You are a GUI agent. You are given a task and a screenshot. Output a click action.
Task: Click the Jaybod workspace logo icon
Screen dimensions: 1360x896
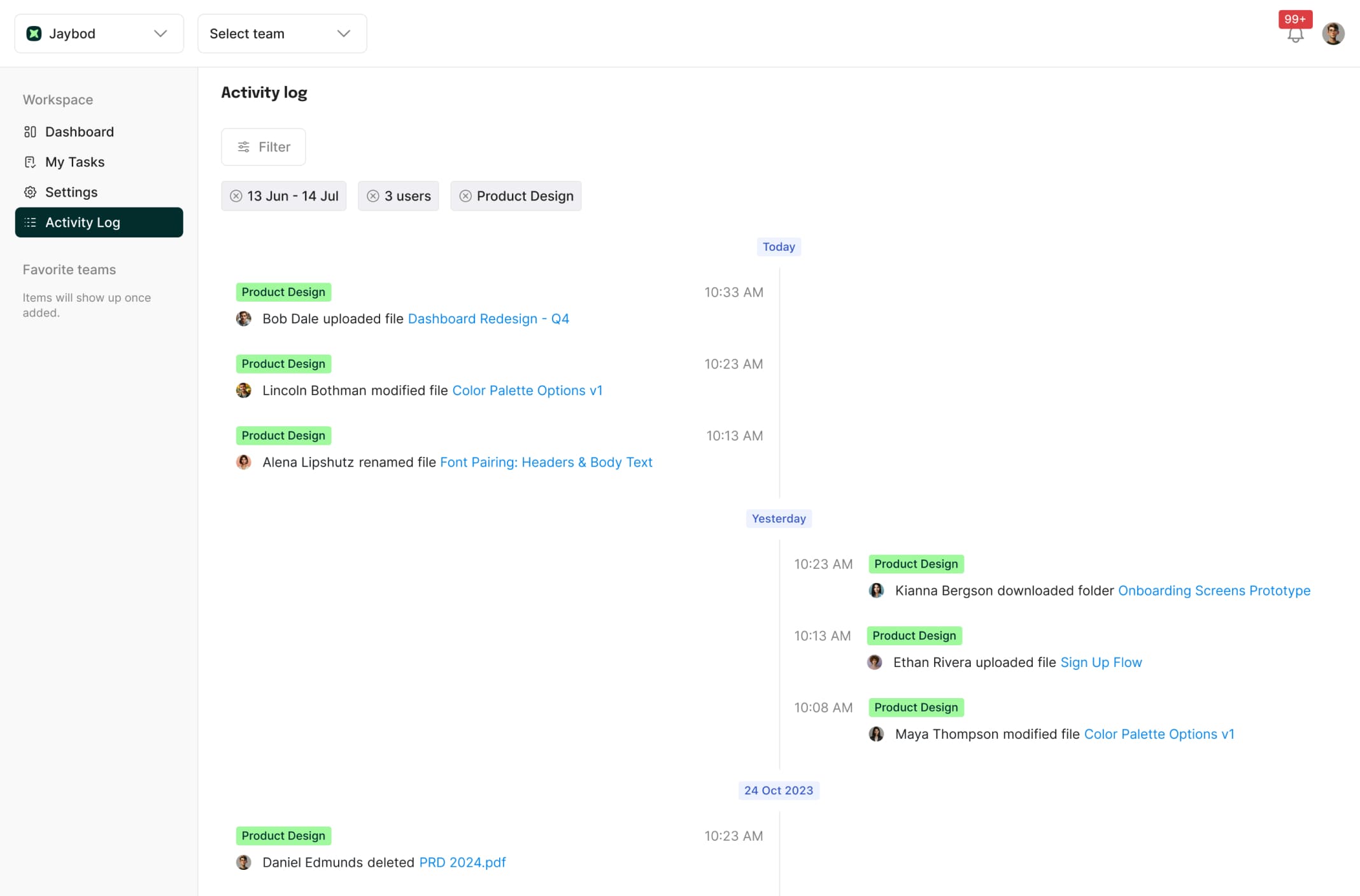[x=34, y=33]
